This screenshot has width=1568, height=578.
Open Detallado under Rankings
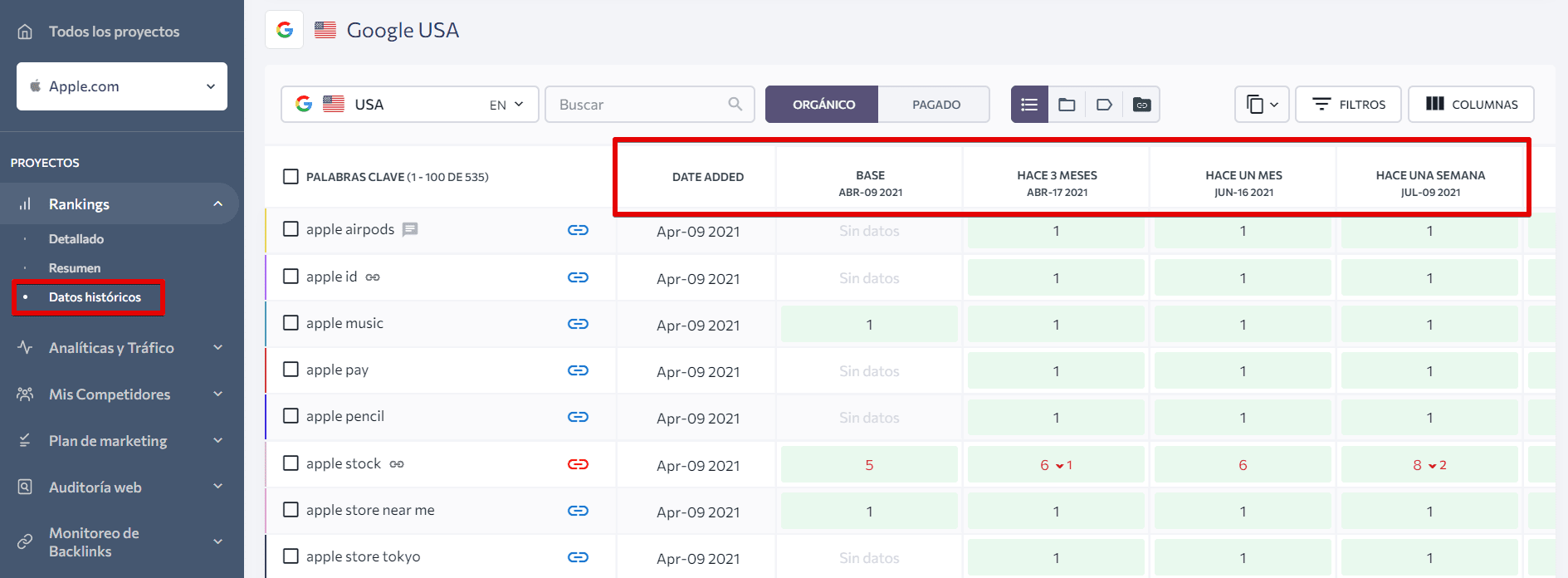pos(76,239)
